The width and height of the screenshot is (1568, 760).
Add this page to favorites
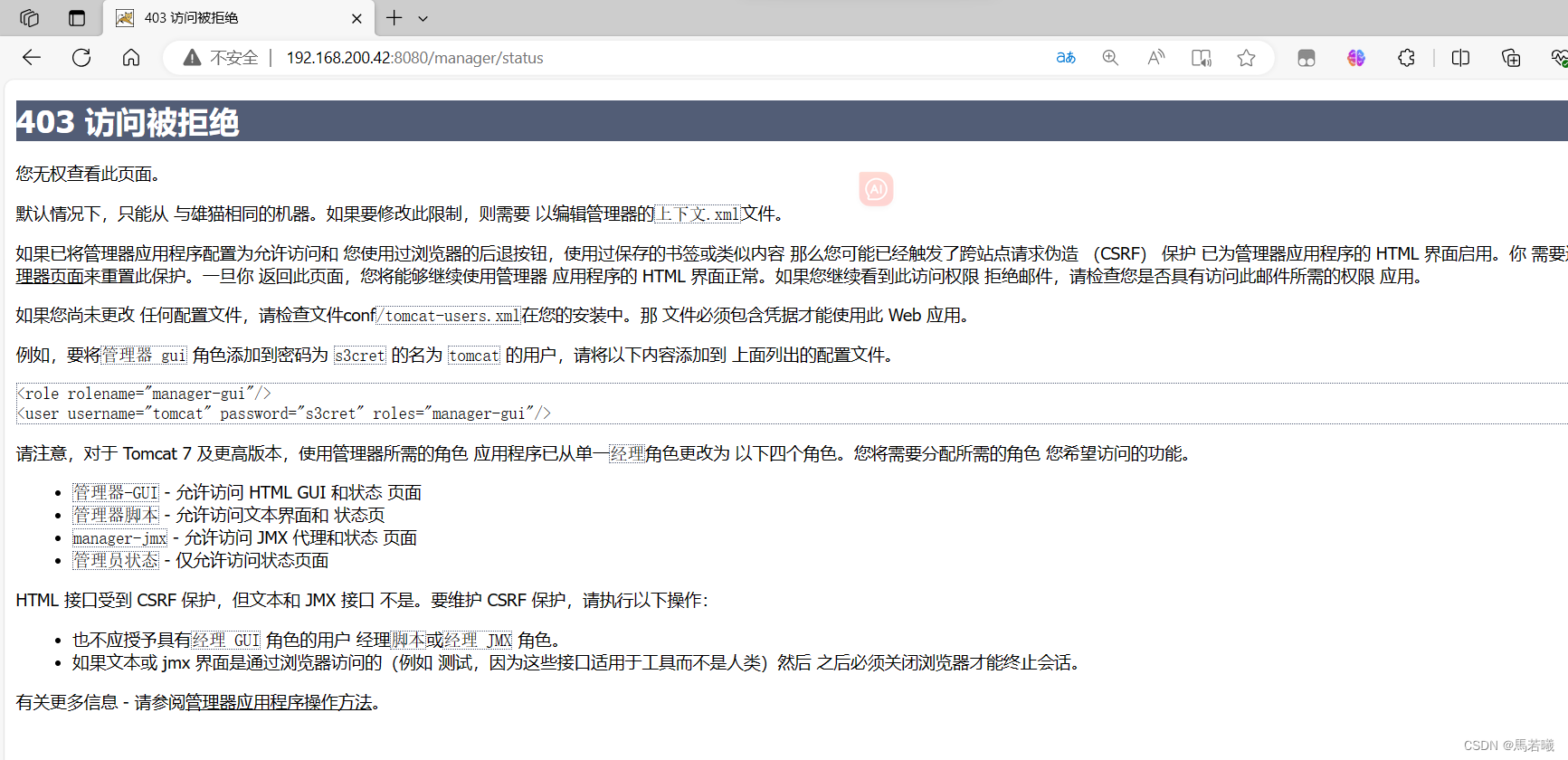tap(1247, 58)
